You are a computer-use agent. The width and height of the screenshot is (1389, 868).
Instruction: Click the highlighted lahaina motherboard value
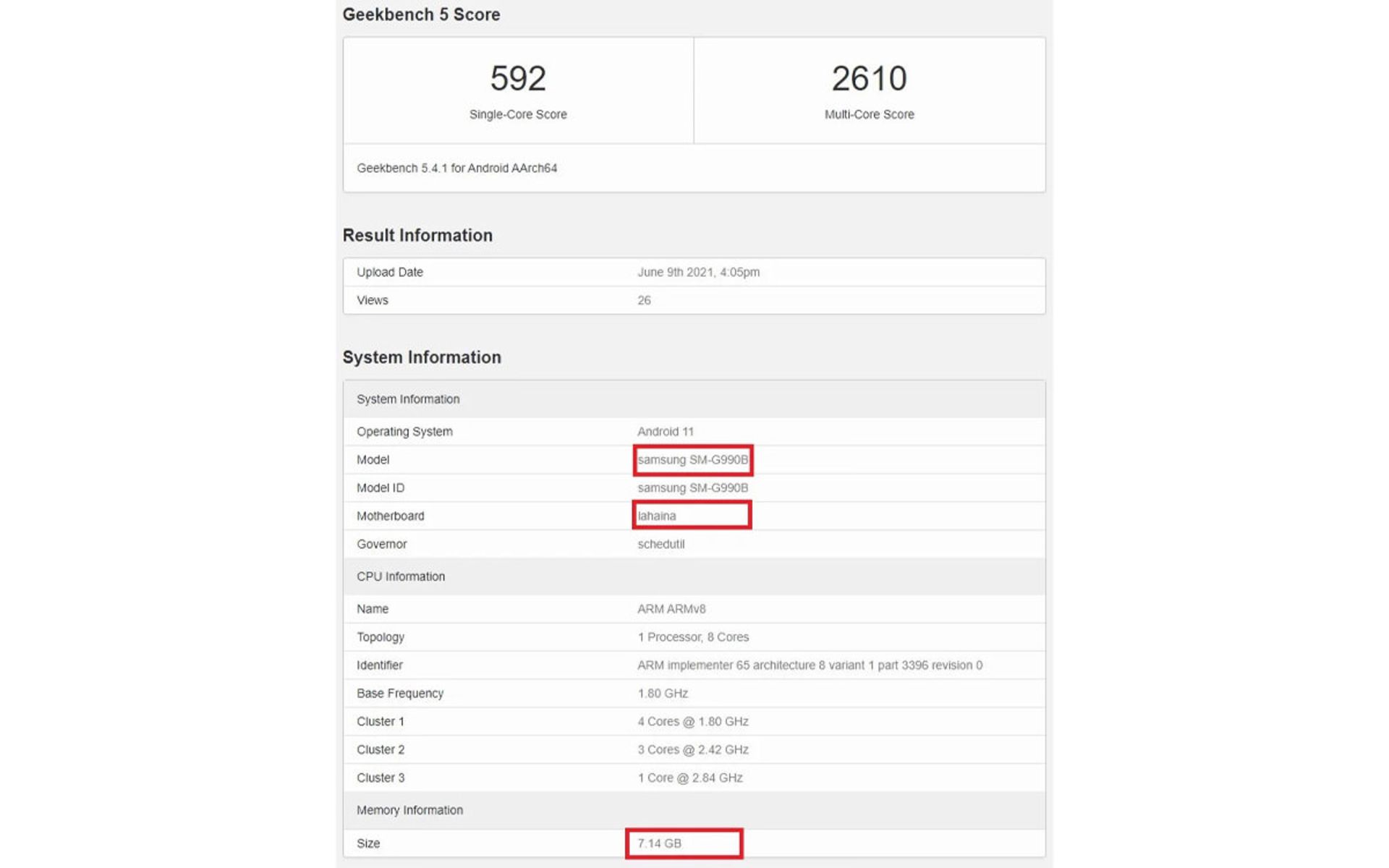(657, 516)
